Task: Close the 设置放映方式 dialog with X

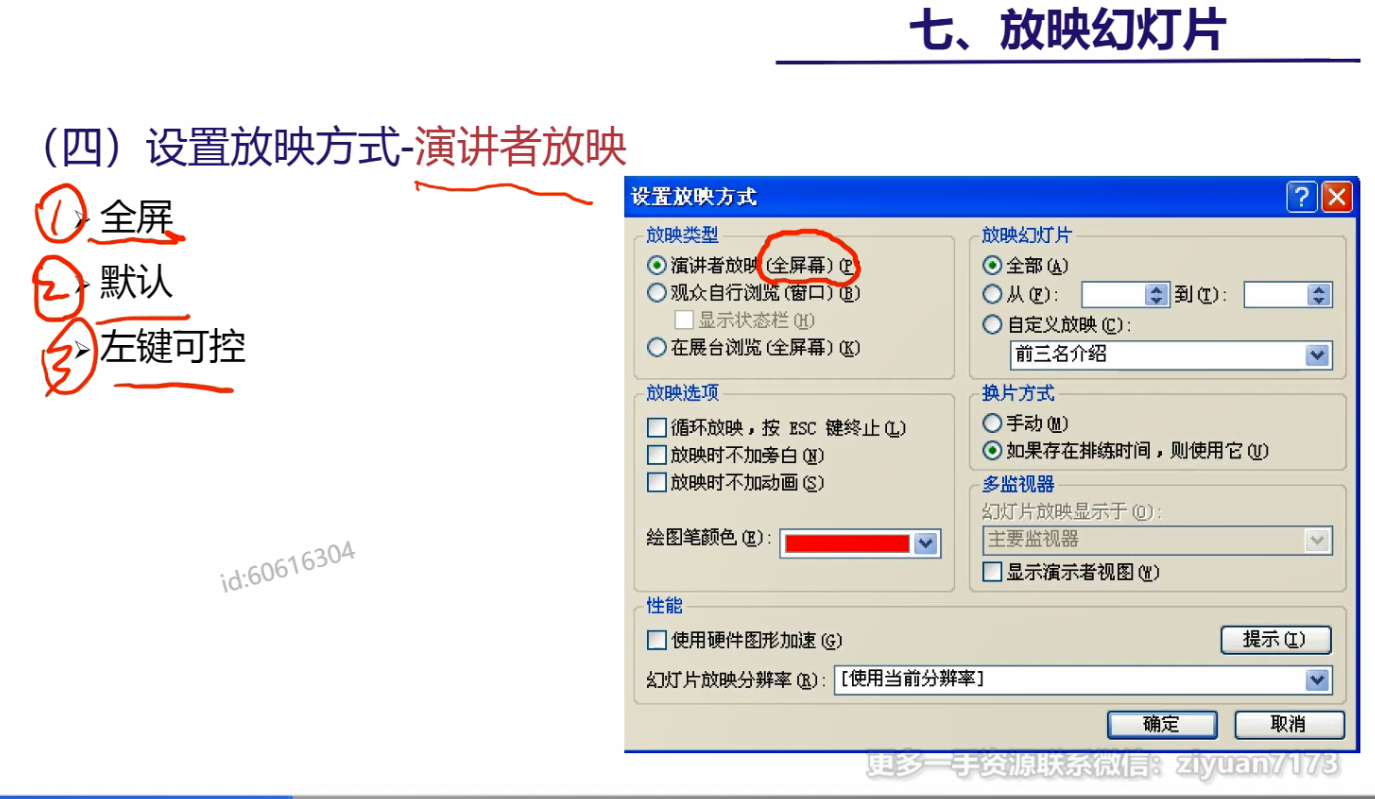Action: (x=1337, y=197)
